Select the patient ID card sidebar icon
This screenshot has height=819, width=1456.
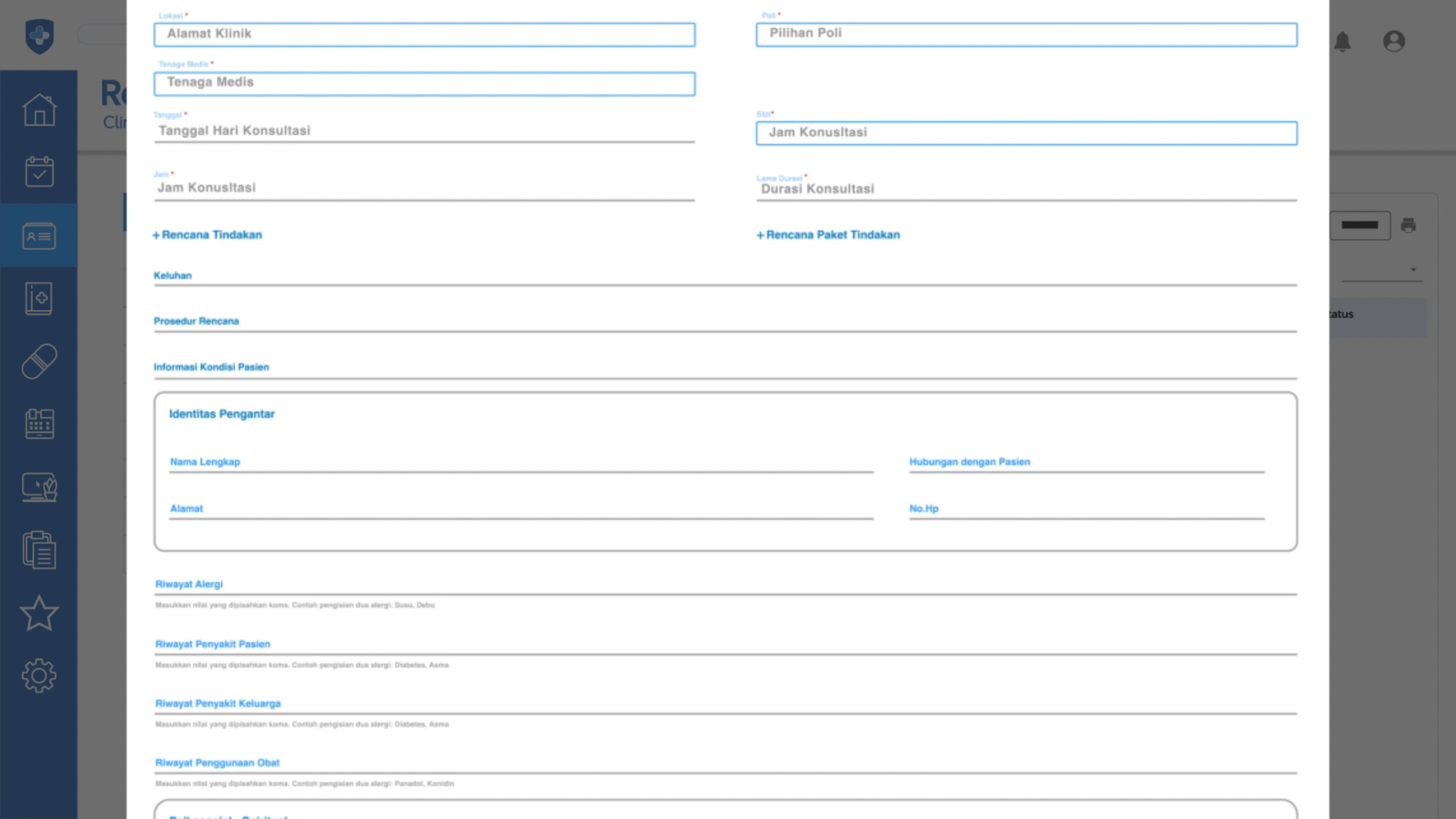click(x=39, y=235)
